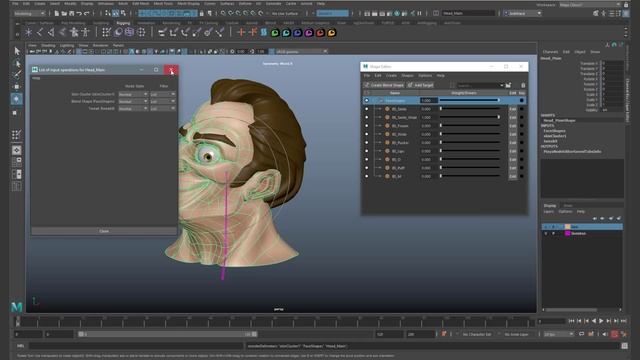Image resolution: width=640 pixels, height=360 pixels.
Task: Toggle visibility circle of BS_Frown target
Action: pos(367,126)
